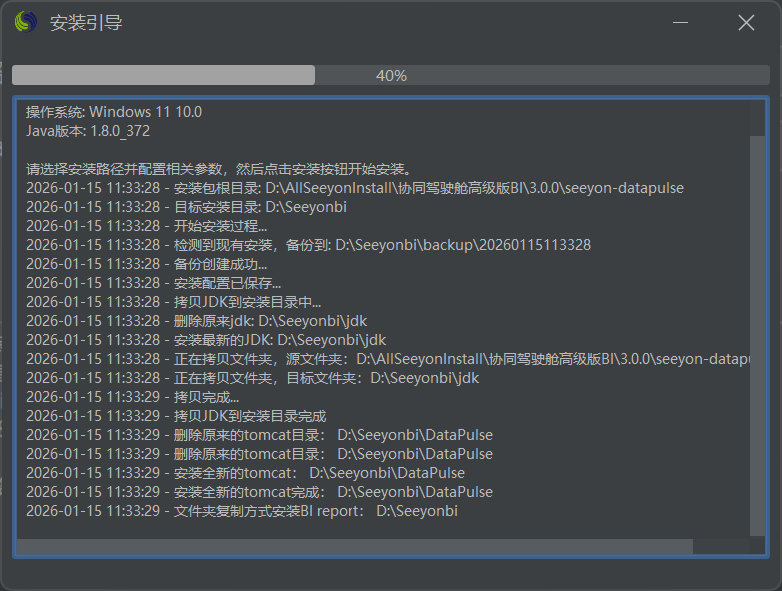Viewport: 782px width, 591px height.
Task: Click the empty track right of horizontal scrollbar
Action: coord(720,546)
